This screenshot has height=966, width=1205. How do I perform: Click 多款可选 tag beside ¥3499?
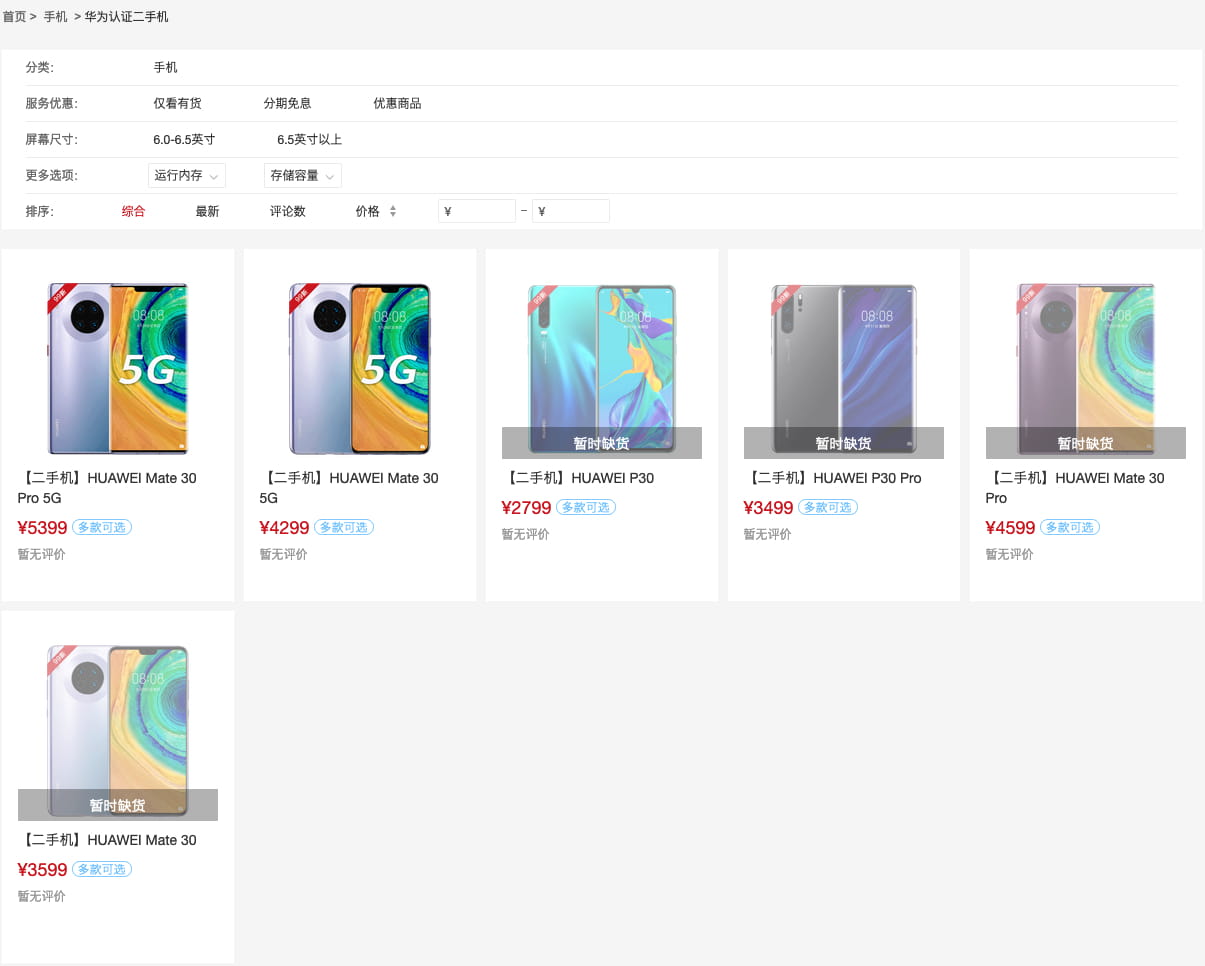coord(828,507)
